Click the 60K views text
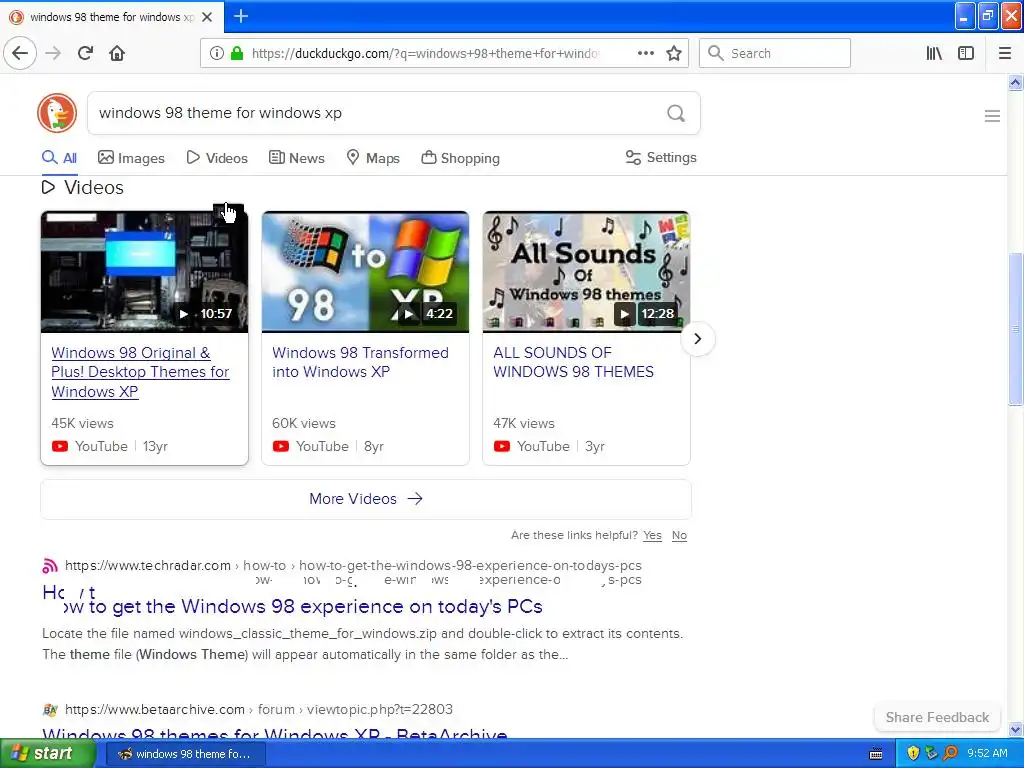1024x768 pixels. (x=304, y=423)
